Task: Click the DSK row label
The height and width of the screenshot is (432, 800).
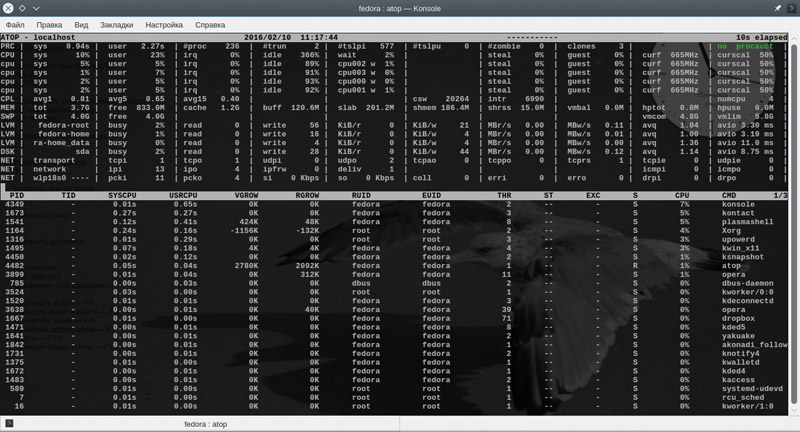Action: pyautogui.click(x=8, y=151)
